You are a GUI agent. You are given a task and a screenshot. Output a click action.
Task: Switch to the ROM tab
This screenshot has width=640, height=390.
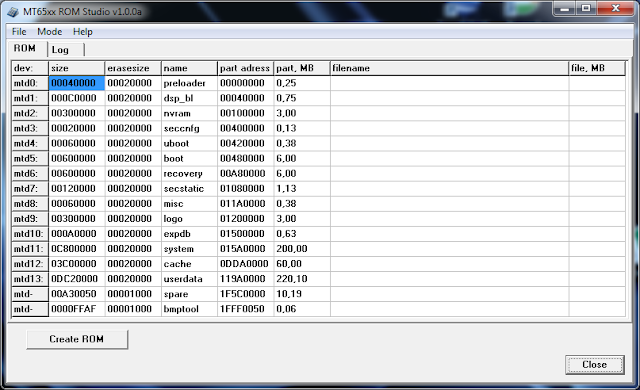pos(25,49)
